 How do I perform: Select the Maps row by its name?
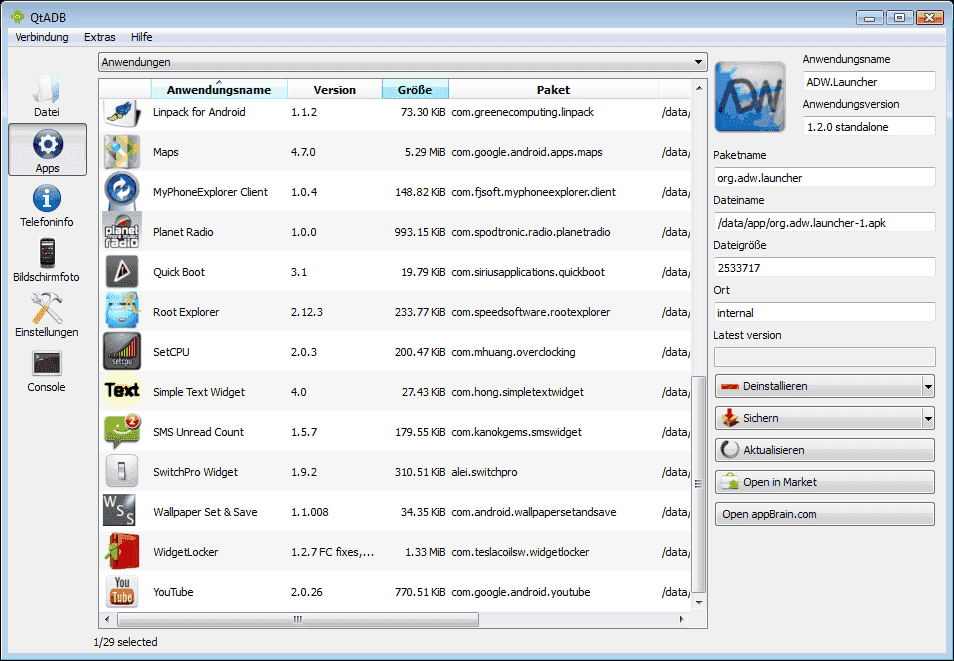(x=165, y=152)
